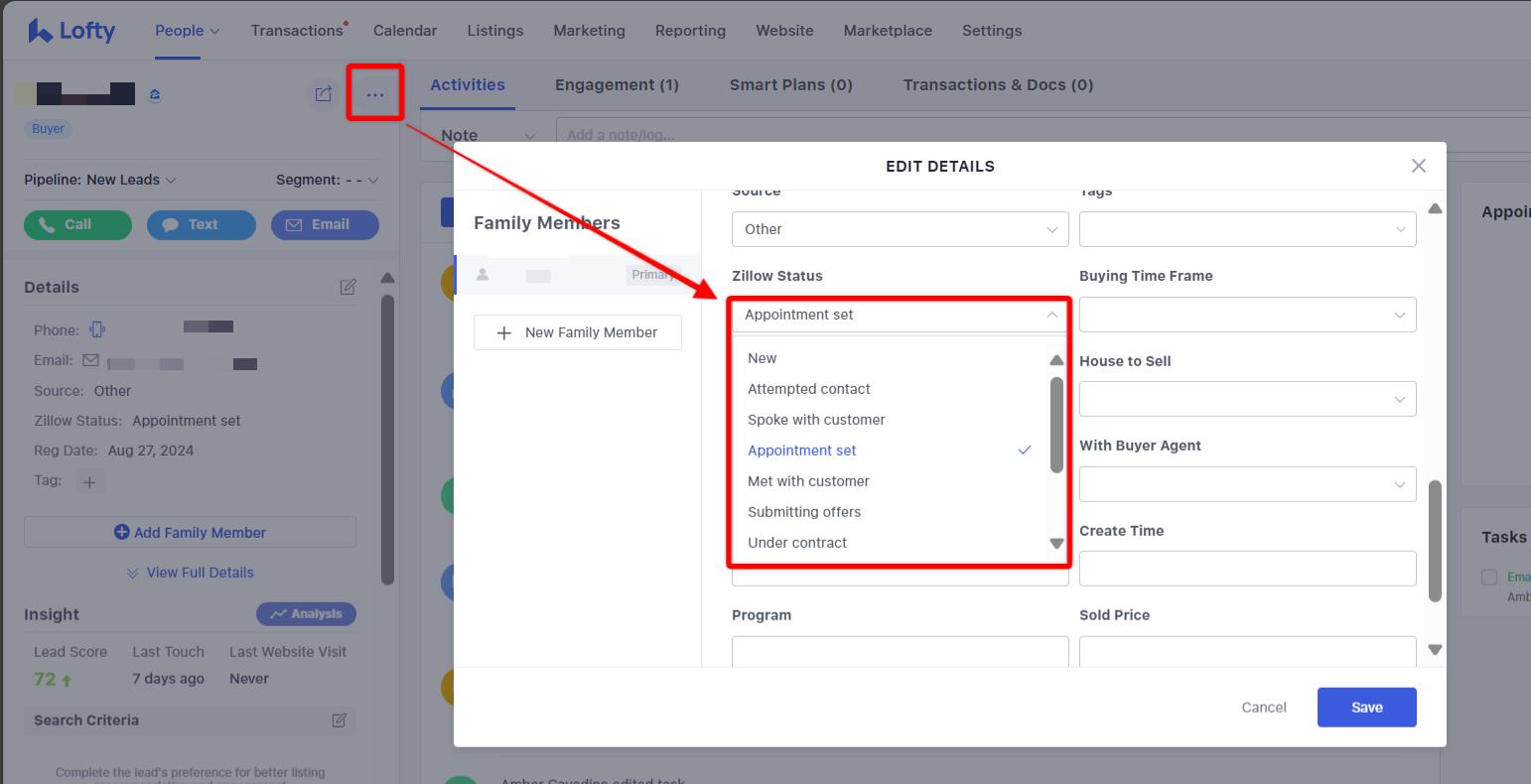Click the Search Criteria edit icon
The height and width of the screenshot is (784, 1531).
pos(341,719)
